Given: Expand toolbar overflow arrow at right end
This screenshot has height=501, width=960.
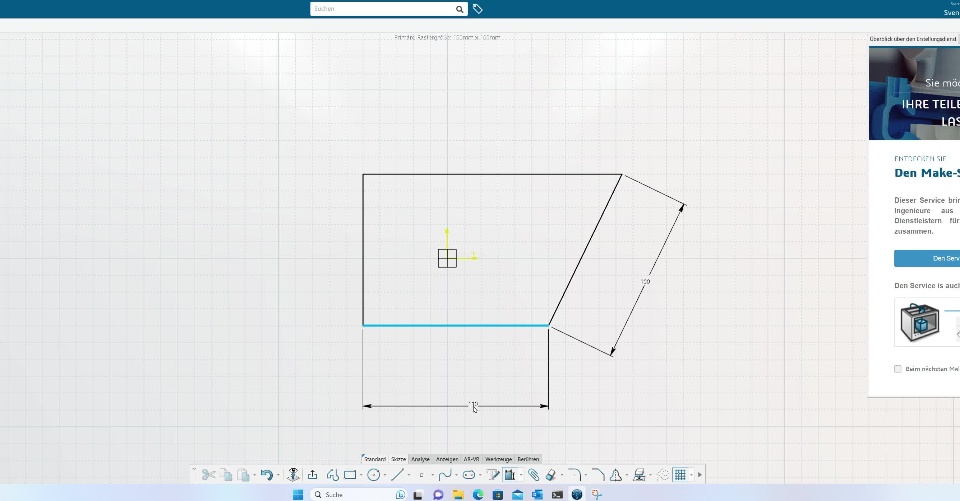Looking at the screenshot, I should (x=700, y=475).
